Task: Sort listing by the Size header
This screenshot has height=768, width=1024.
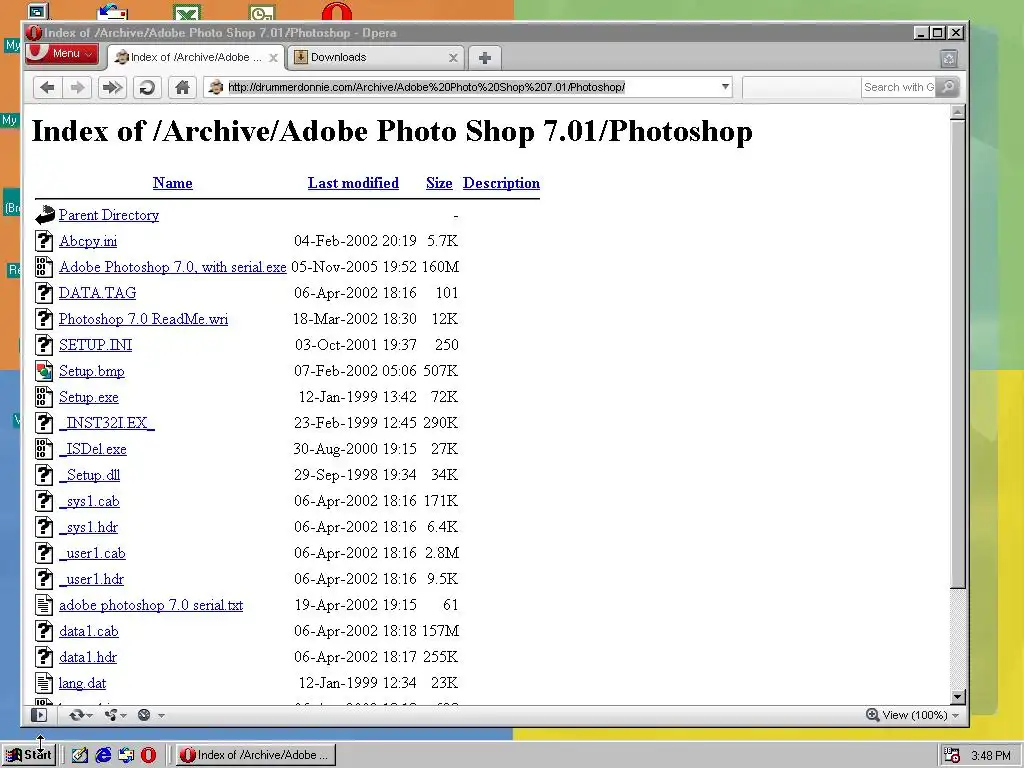Action: pos(439,183)
